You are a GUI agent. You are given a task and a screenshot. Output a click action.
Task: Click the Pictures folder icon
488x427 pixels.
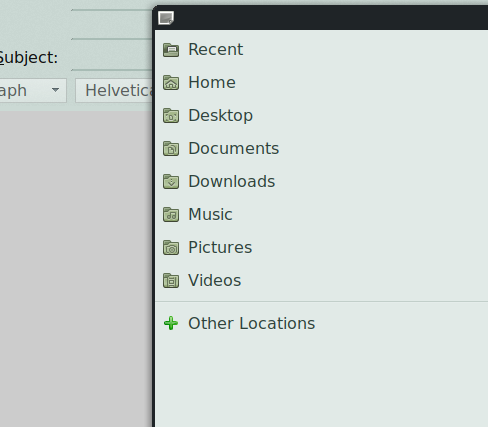click(171, 248)
